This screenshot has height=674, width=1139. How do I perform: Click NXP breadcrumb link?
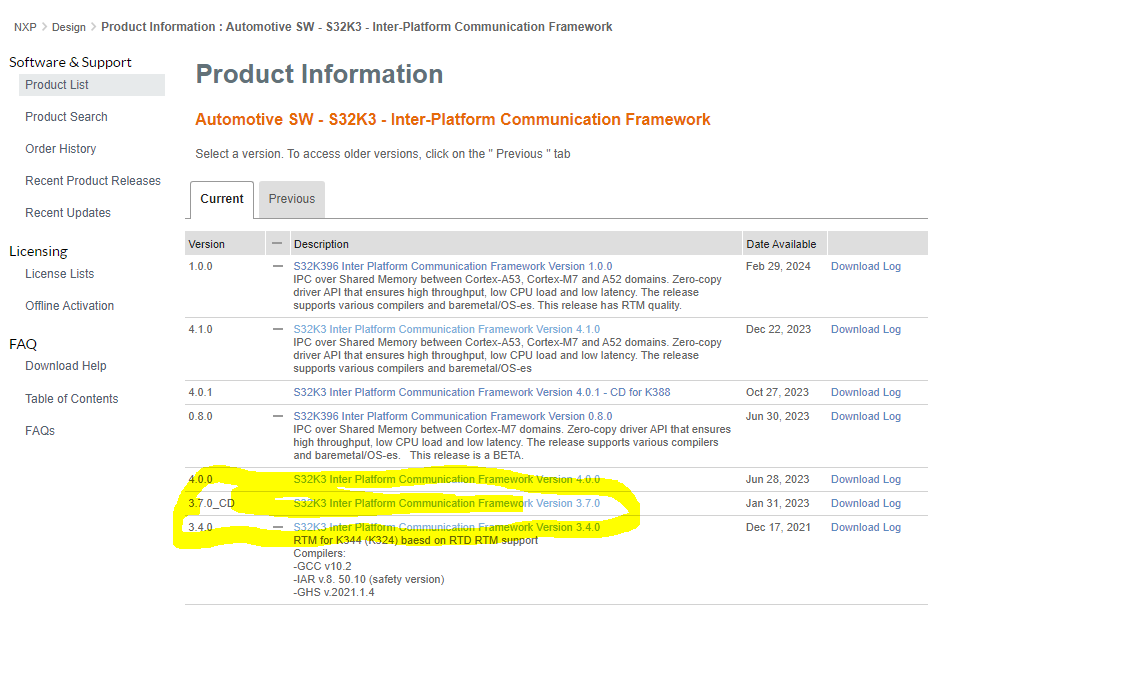25,27
